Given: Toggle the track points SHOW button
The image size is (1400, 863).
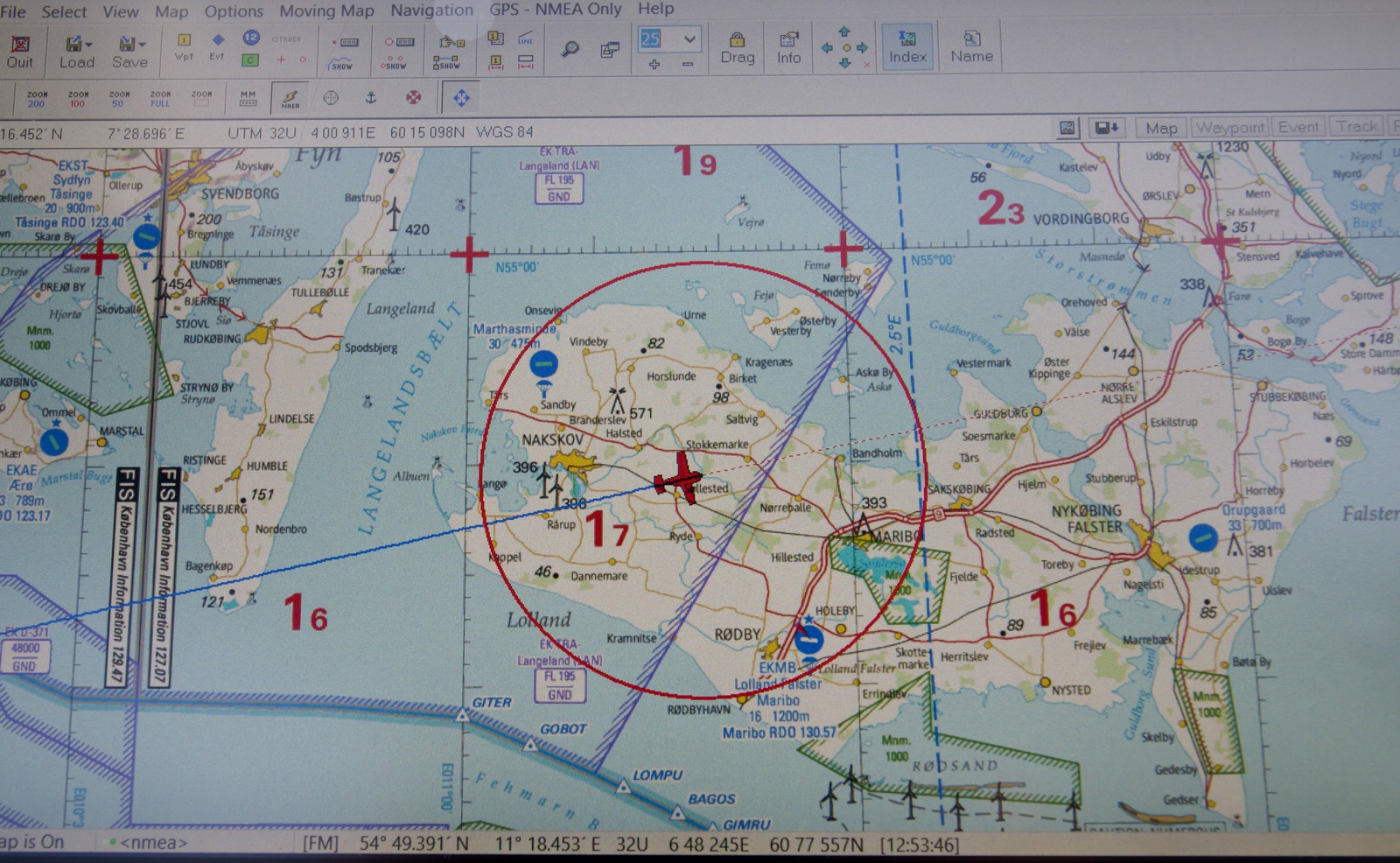Looking at the screenshot, I should pyautogui.click(x=394, y=64).
